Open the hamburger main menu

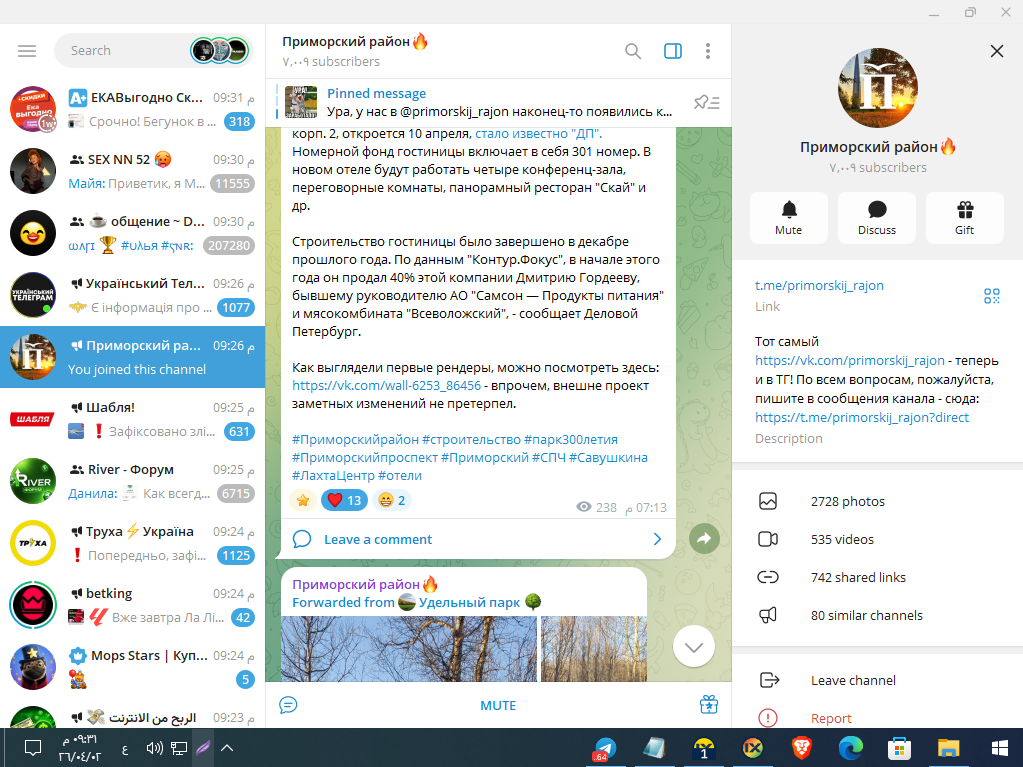tap(27, 51)
